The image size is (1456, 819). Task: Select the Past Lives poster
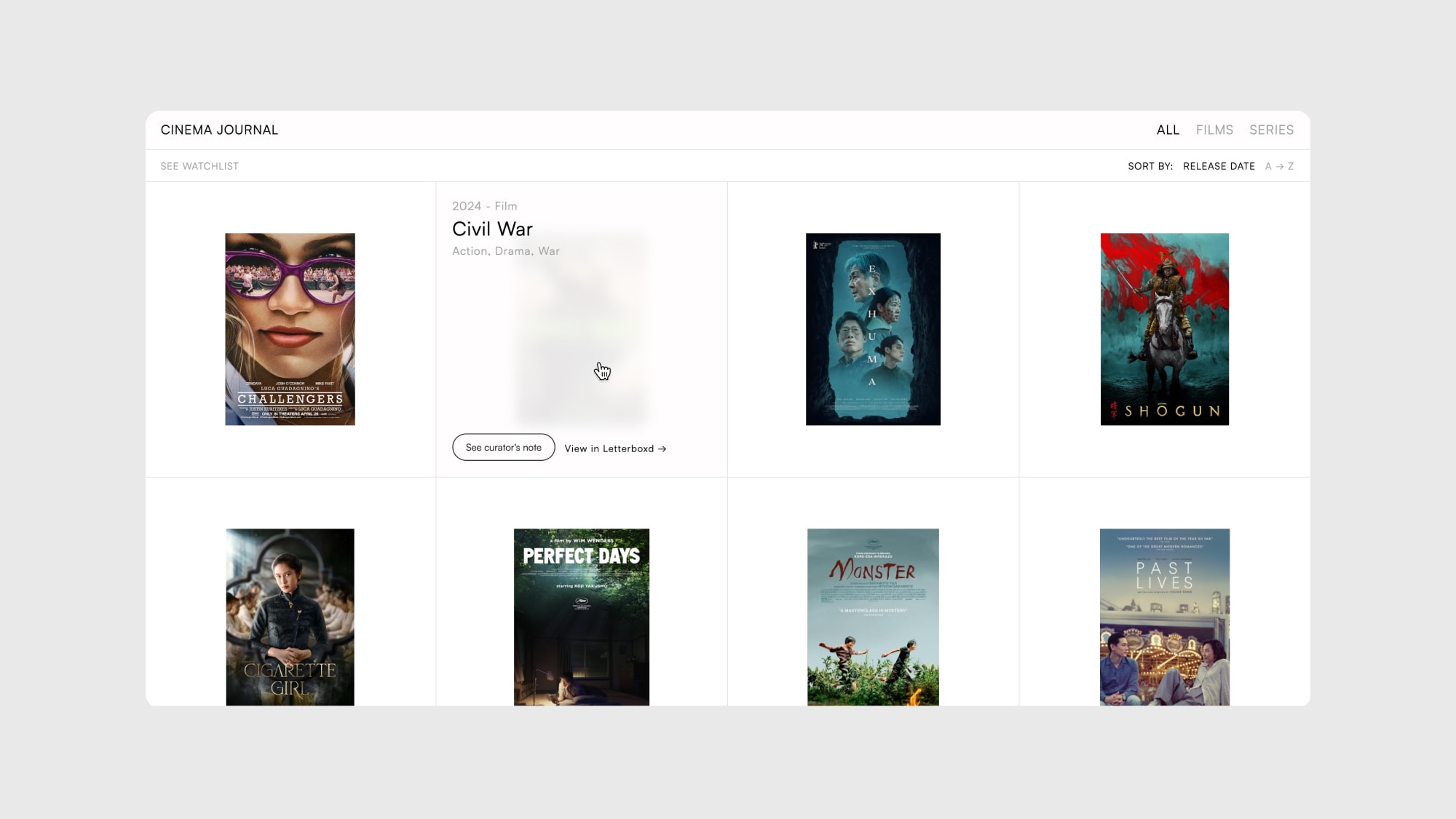pos(1164,617)
